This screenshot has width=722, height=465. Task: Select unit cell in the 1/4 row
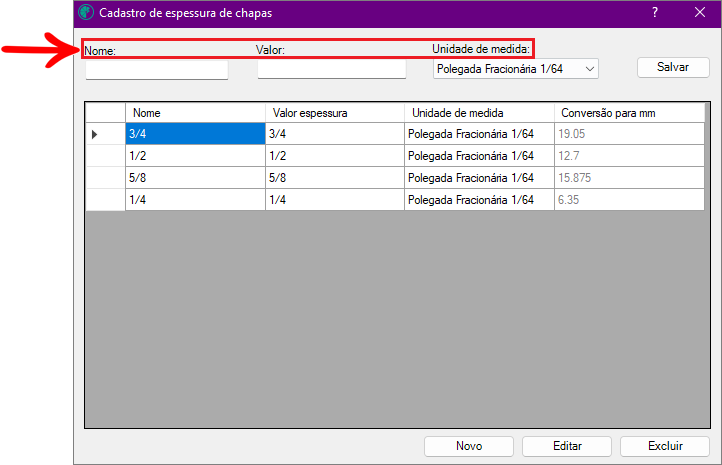point(479,200)
